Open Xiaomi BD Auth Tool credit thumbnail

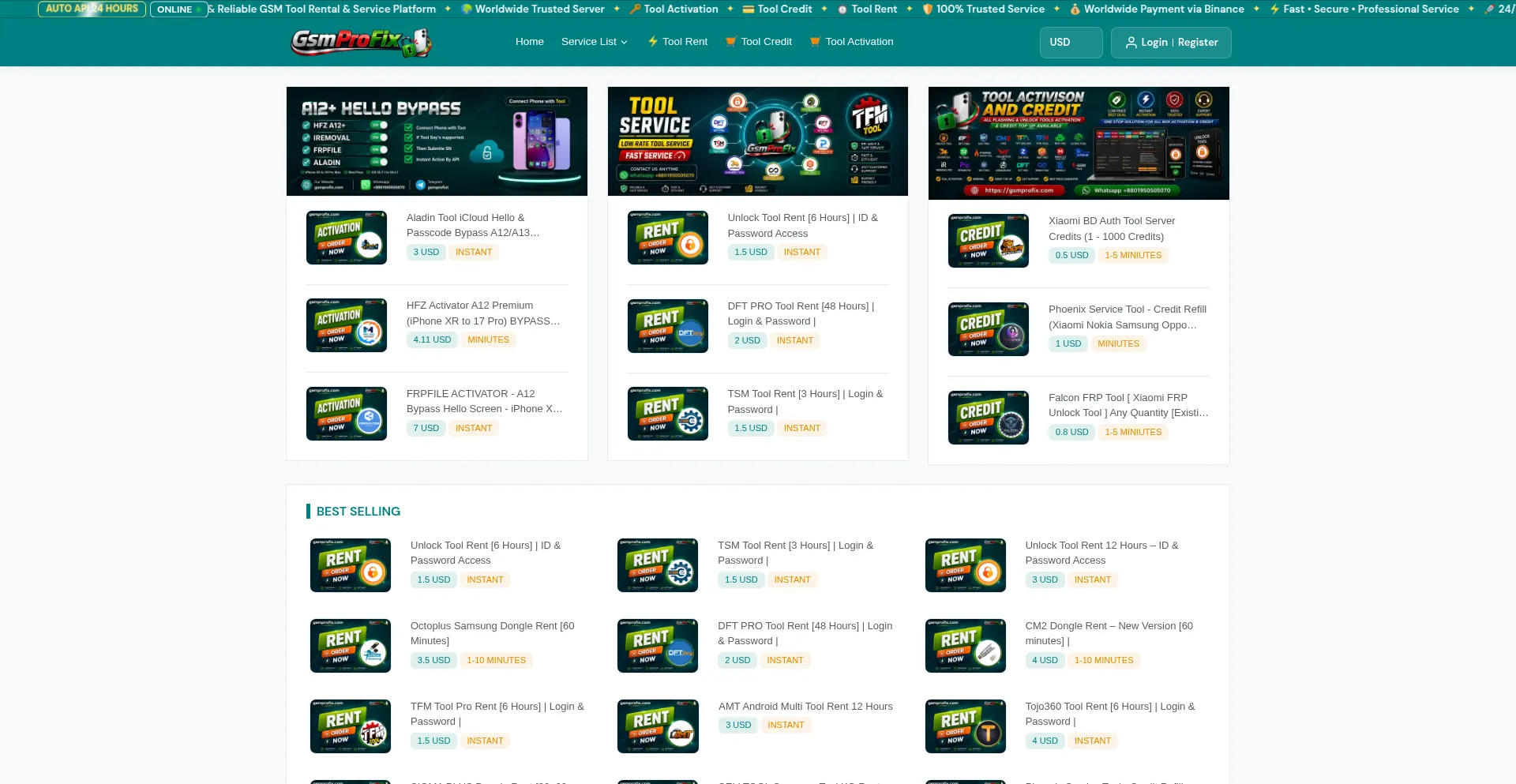(989, 241)
